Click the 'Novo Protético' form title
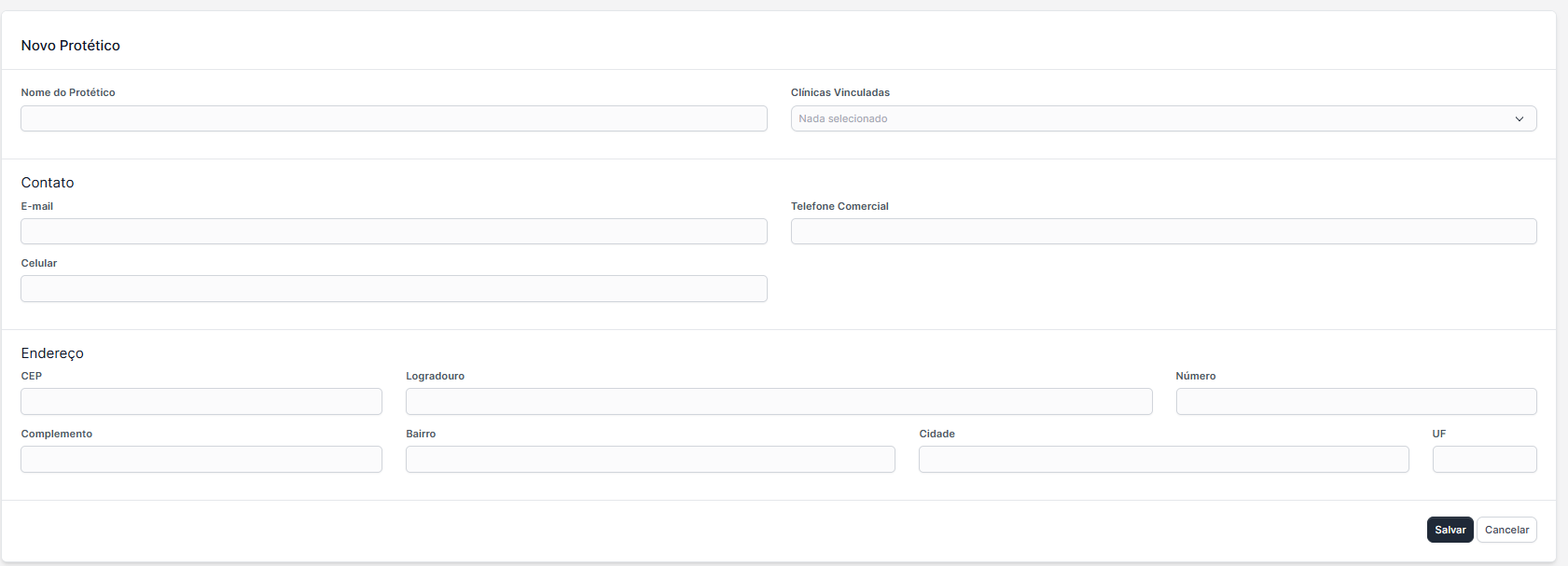The width and height of the screenshot is (1568, 566). tap(71, 46)
